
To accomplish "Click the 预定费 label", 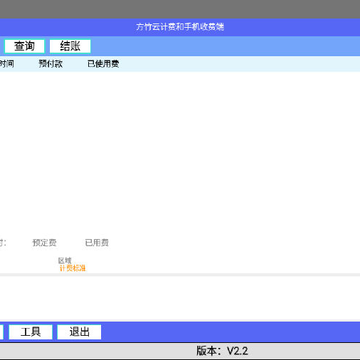I will click(44, 243).
